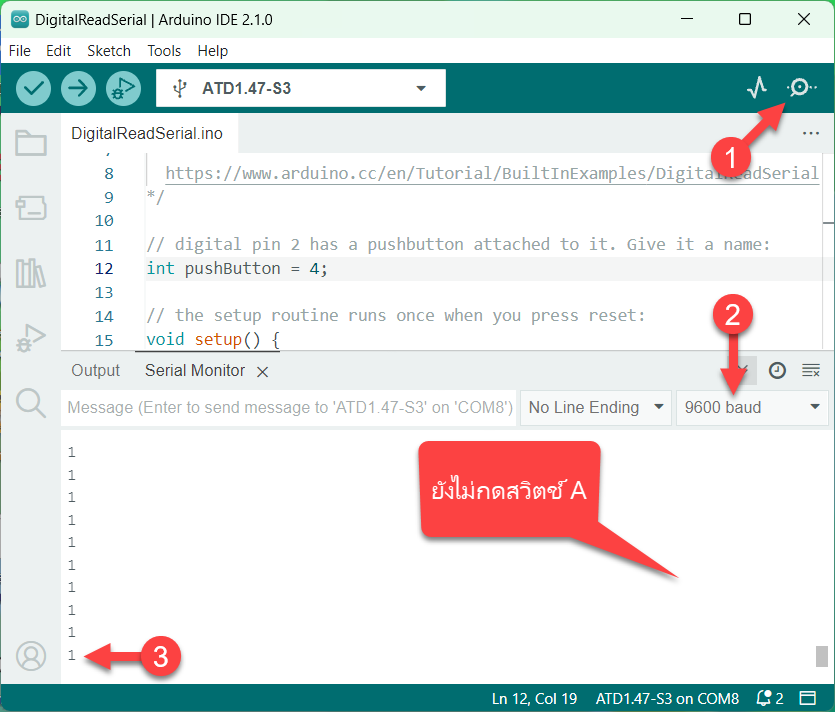Toggle the bottom panel icon in status bar

(807, 698)
